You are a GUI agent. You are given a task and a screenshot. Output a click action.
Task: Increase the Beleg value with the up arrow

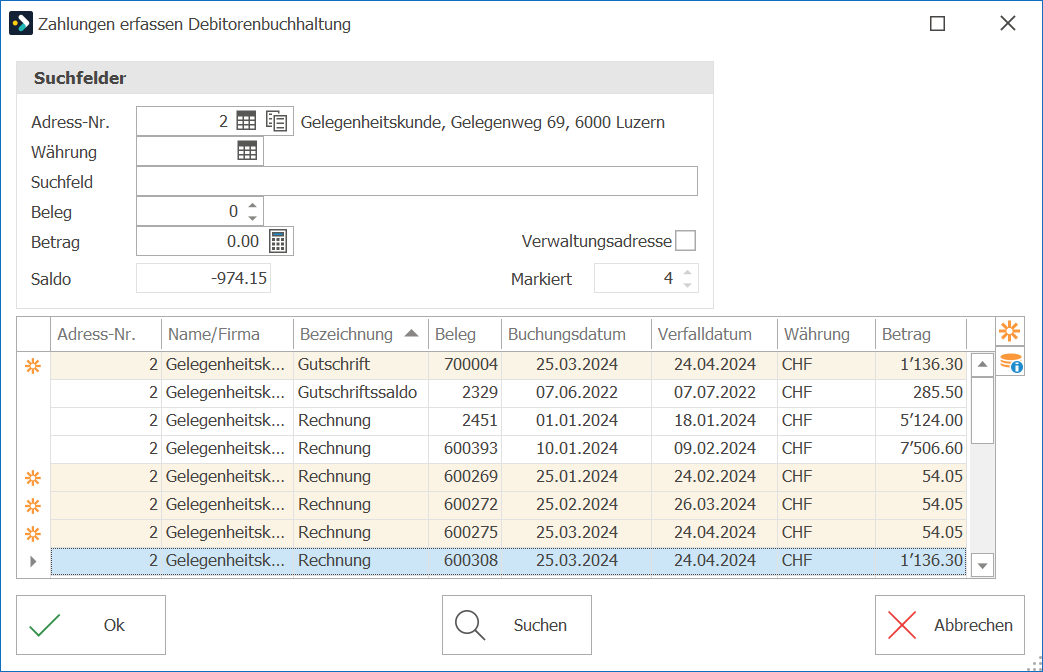click(252, 206)
